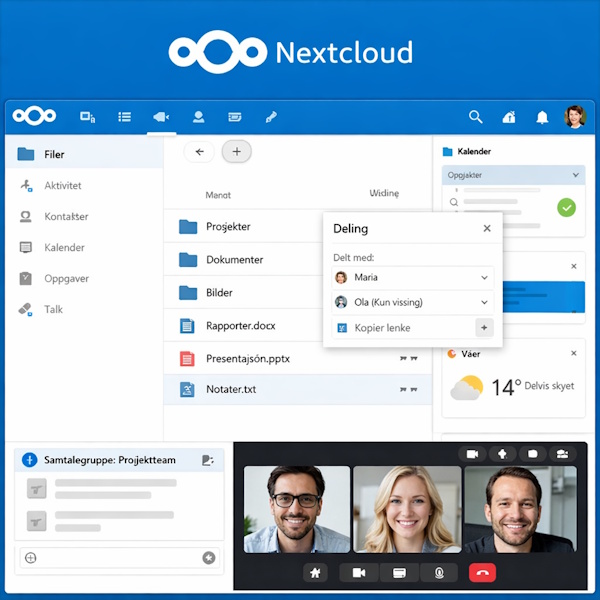600x600 pixels.
Task: Open the Files app icon in the top bar
Action: pyautogui.click(x=87, y=117)
